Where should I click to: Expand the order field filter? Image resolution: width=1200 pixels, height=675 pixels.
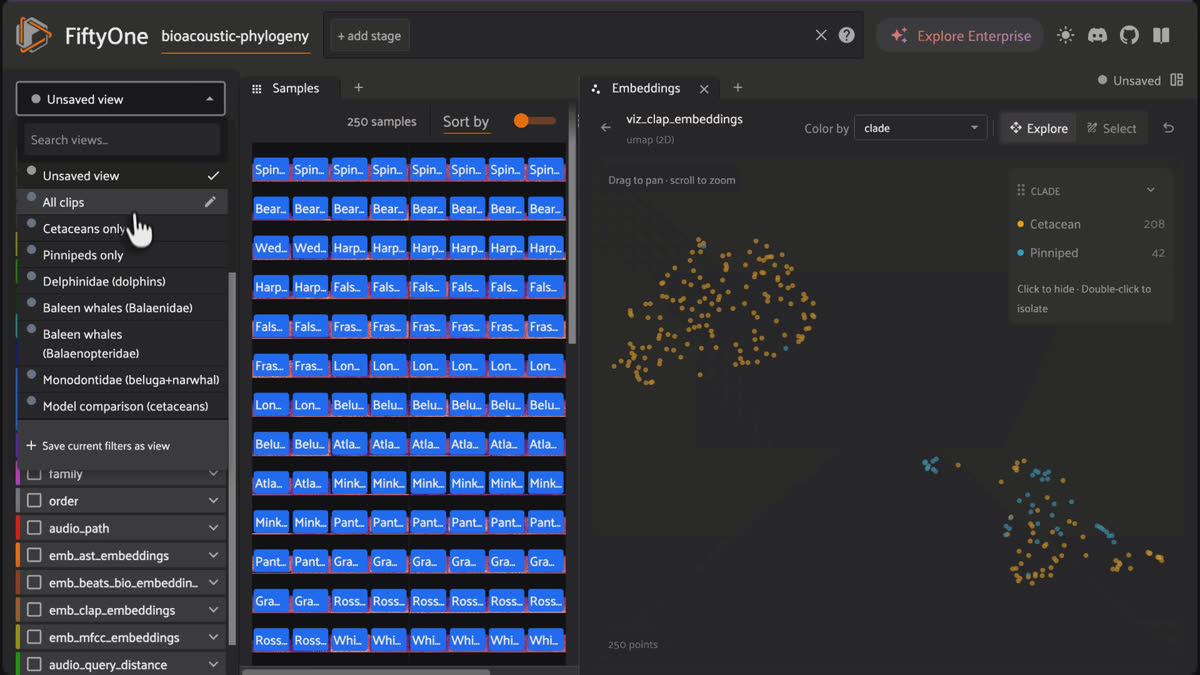point(213,501)
